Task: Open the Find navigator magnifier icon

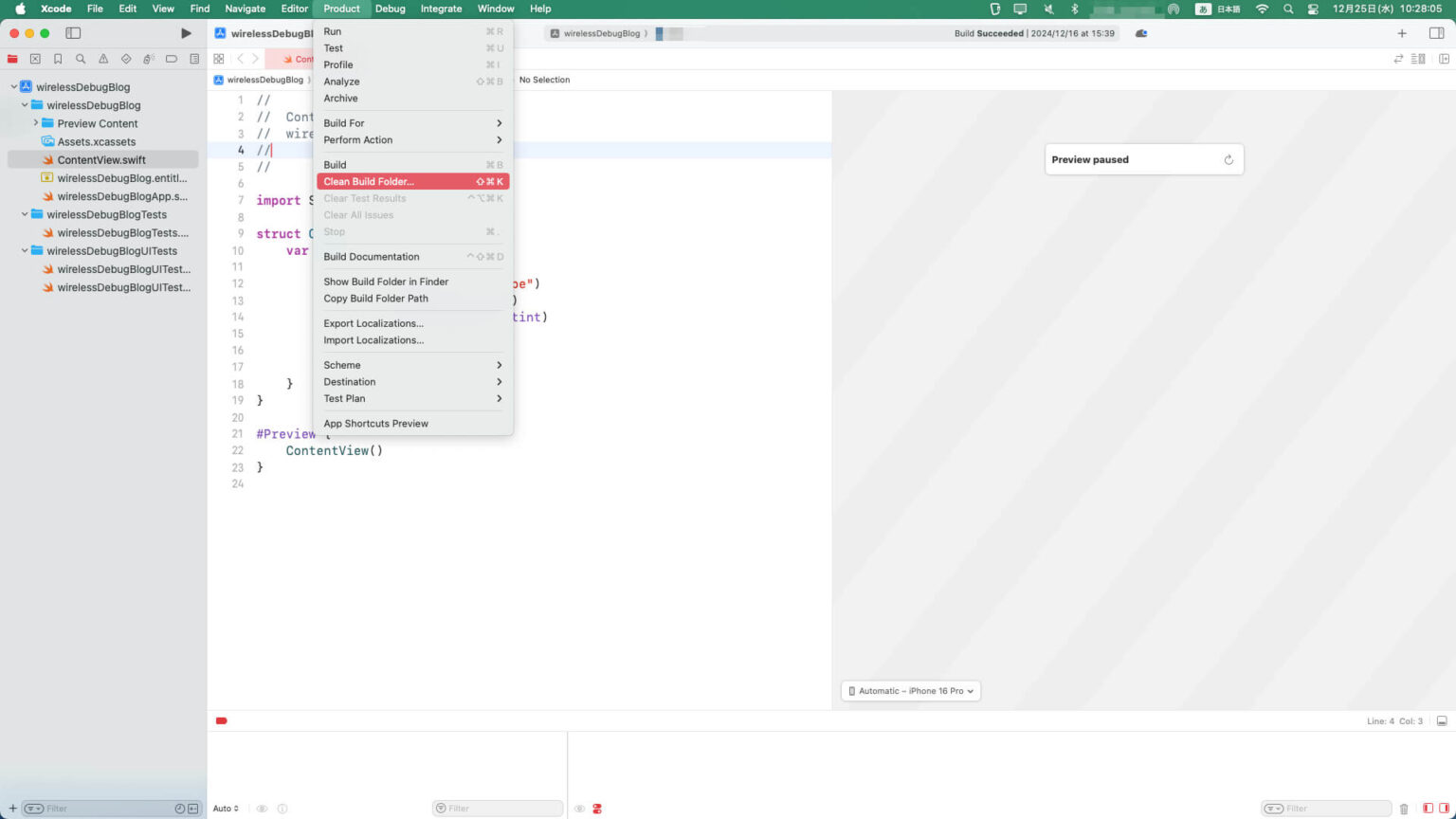Action: [x=81, y=59]
